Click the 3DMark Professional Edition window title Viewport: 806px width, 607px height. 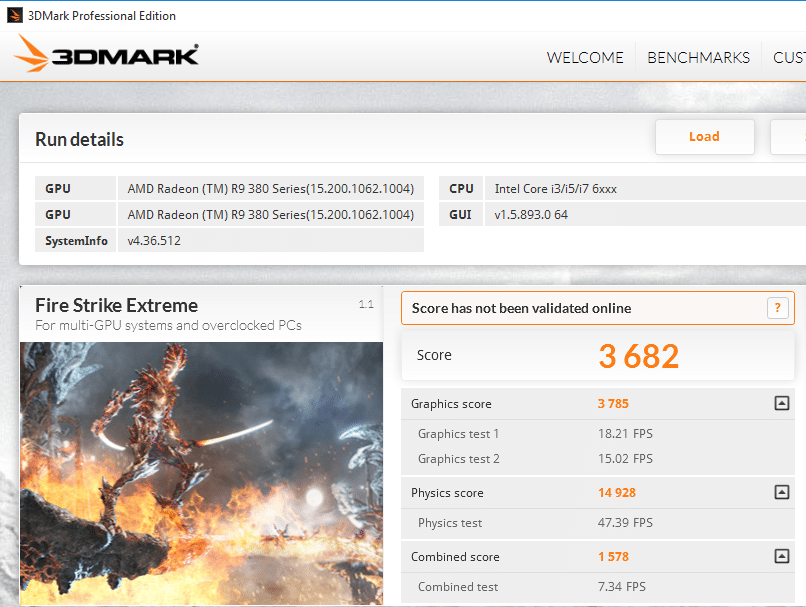(x=102, y=16)
